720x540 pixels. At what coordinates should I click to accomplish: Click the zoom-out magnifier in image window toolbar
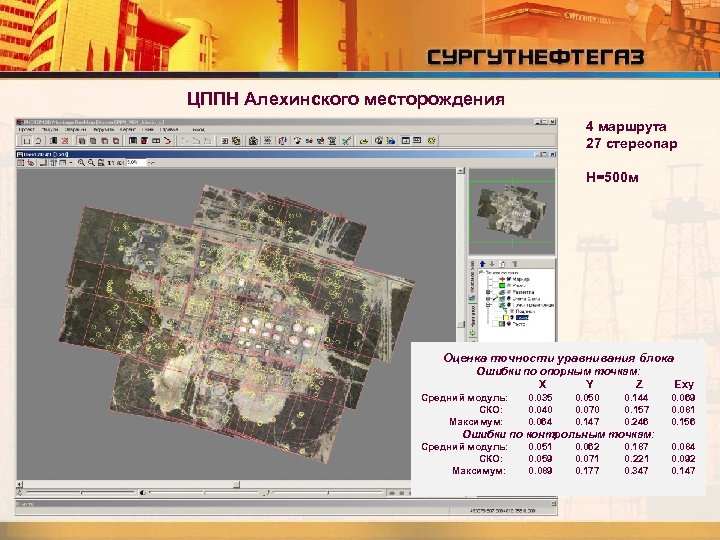coord(91,163)
